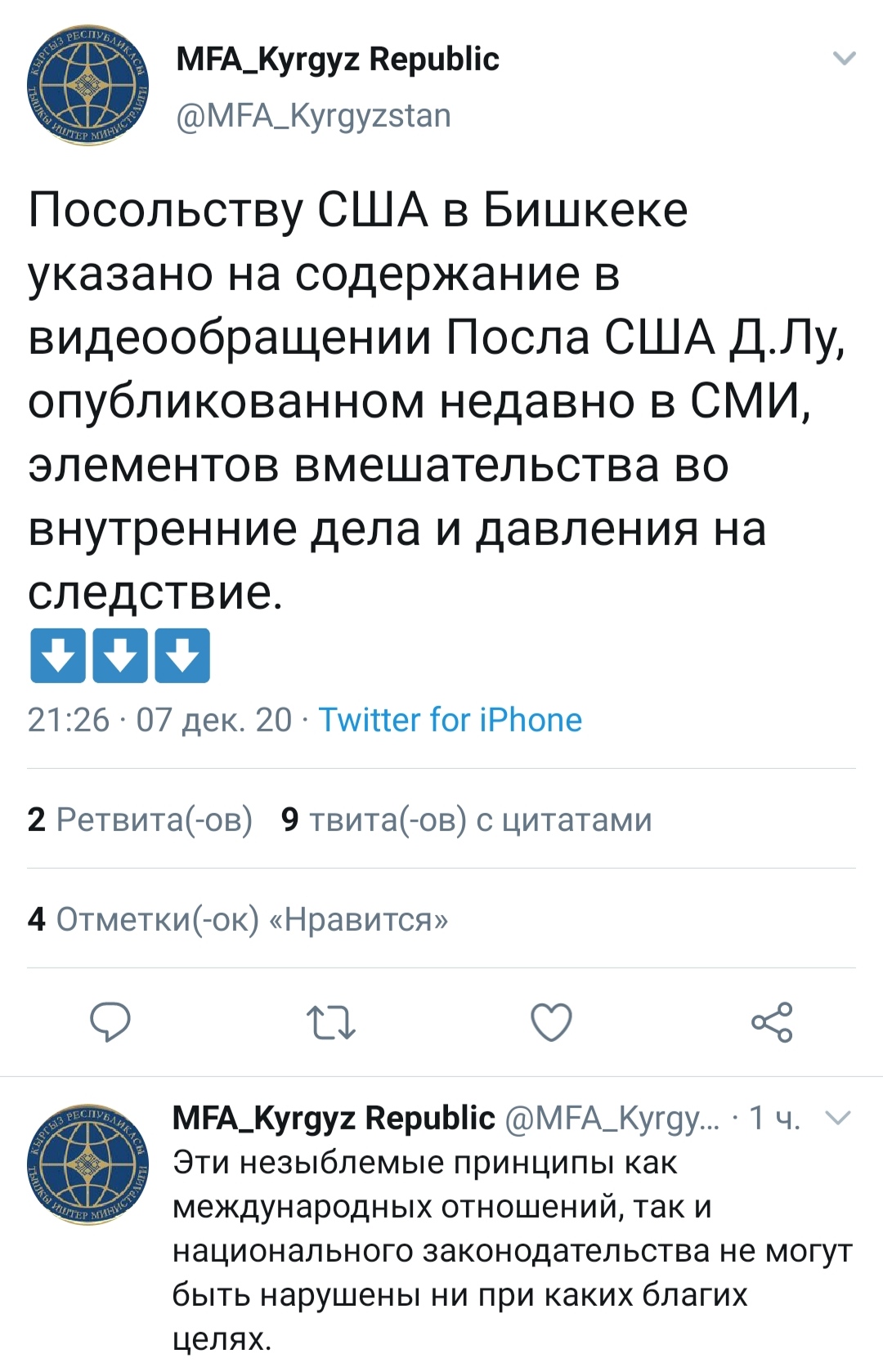883x1372 pixels.
Task: Like the tweet with heart icon
Action: (551, 1022)
